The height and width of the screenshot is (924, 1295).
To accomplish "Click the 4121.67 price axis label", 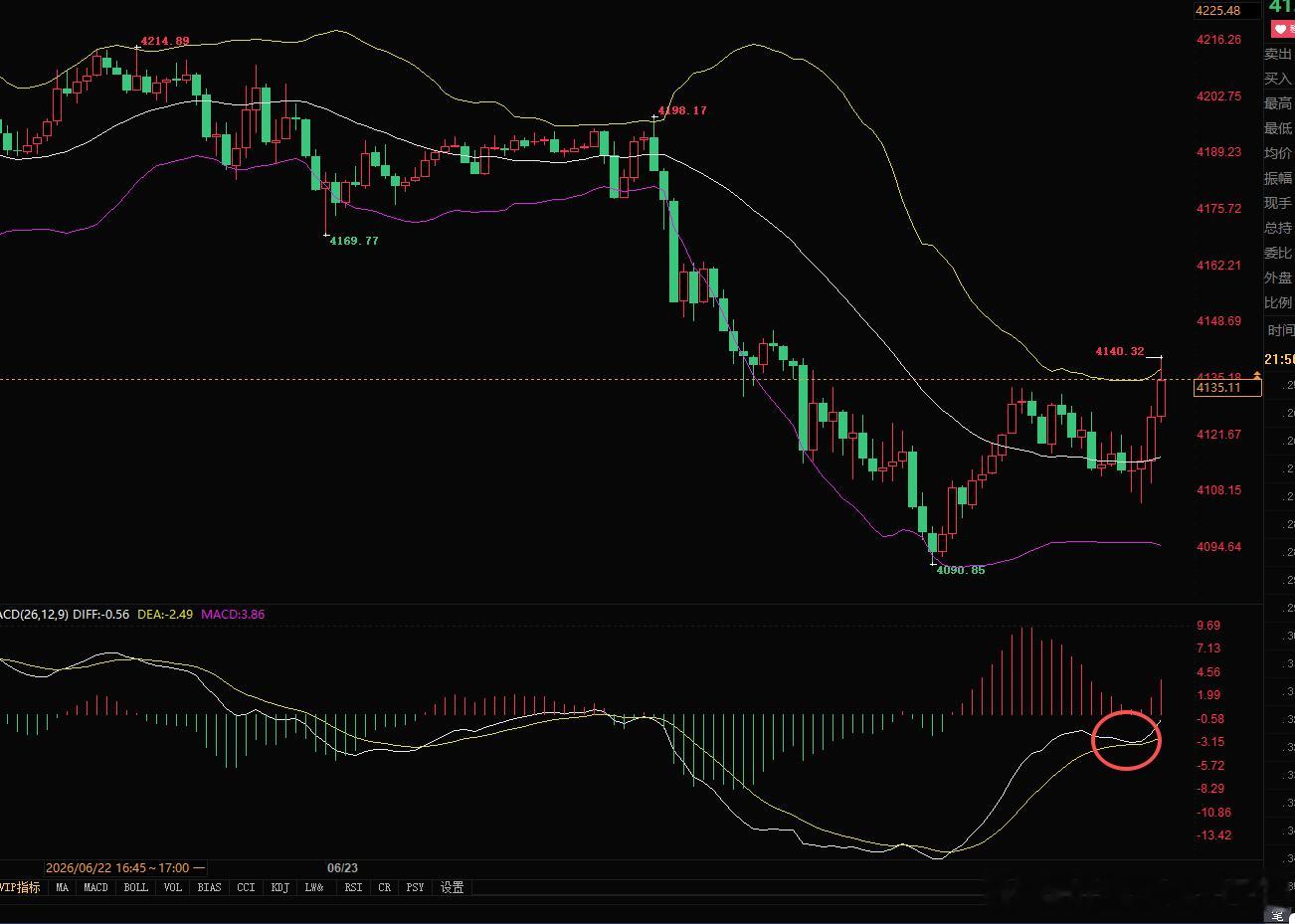I will (1218, 435).
